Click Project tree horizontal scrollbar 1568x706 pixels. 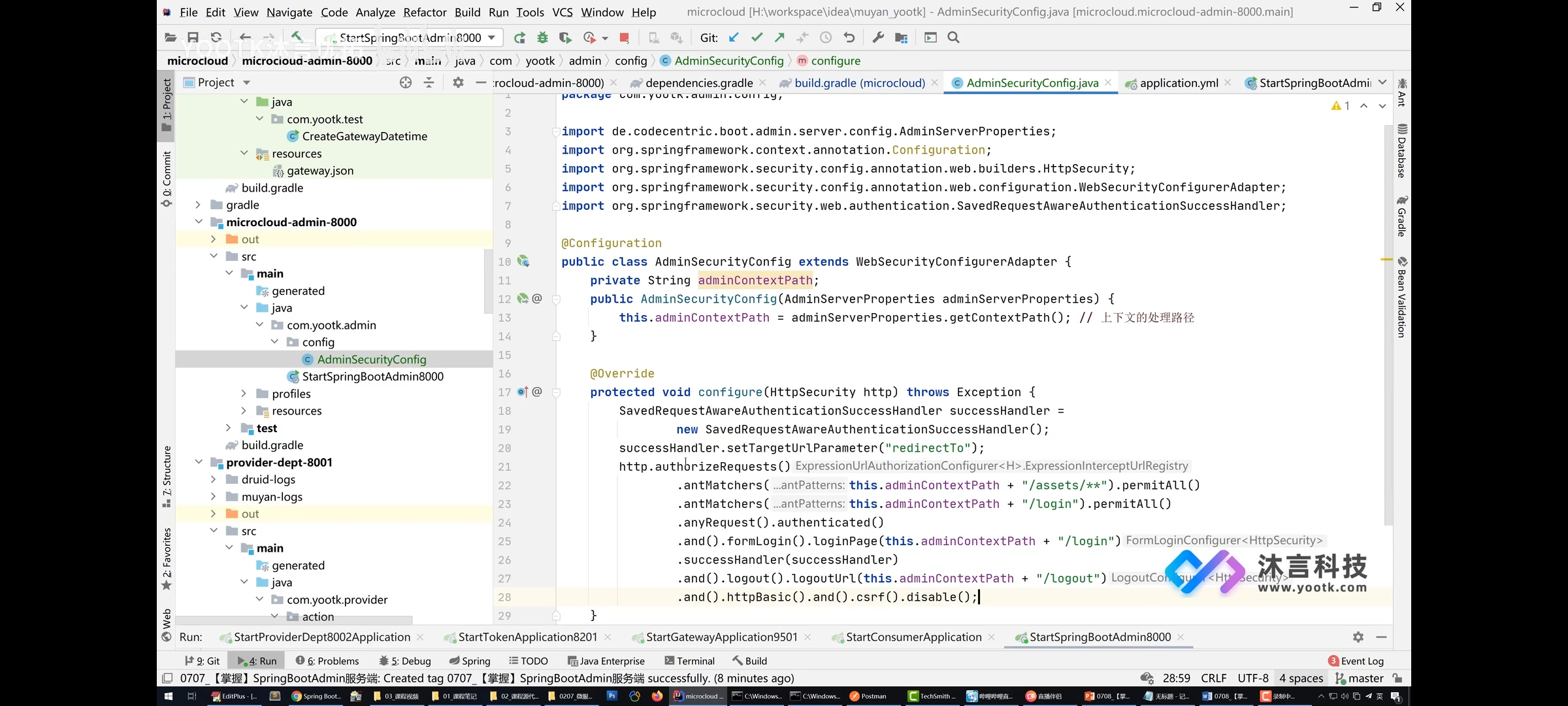(294, 619)
